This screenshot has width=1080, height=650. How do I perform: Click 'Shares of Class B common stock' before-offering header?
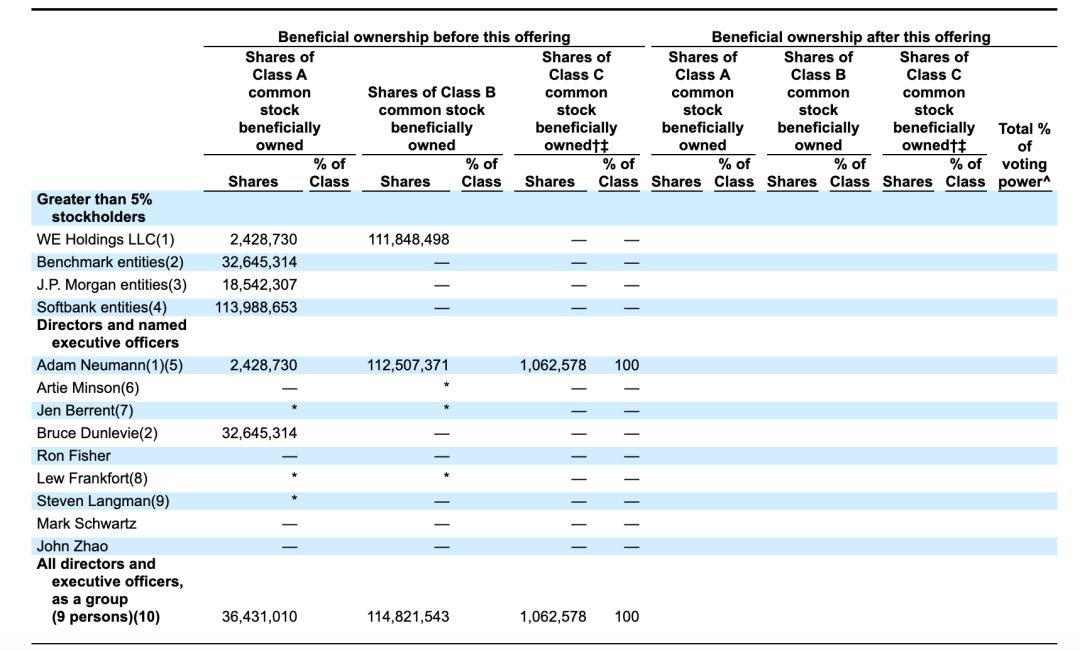point(432,118)
